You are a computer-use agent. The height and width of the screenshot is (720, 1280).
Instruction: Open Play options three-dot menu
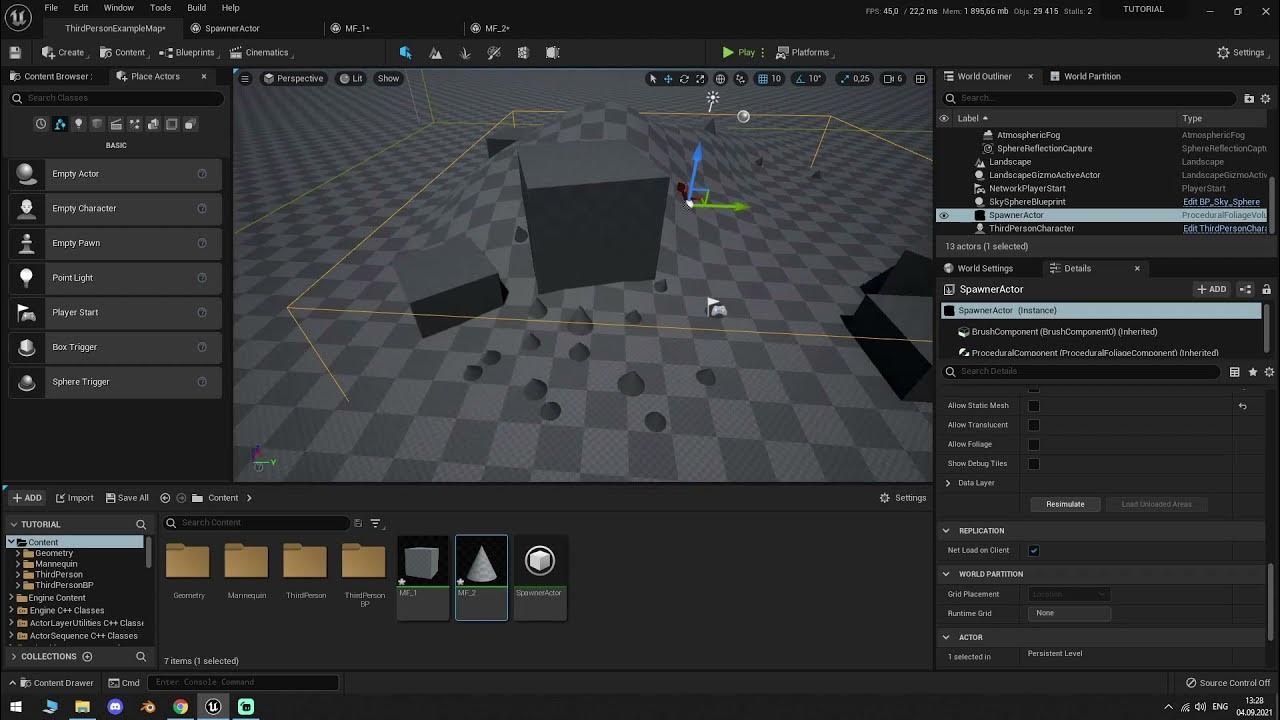pos(764,52)
